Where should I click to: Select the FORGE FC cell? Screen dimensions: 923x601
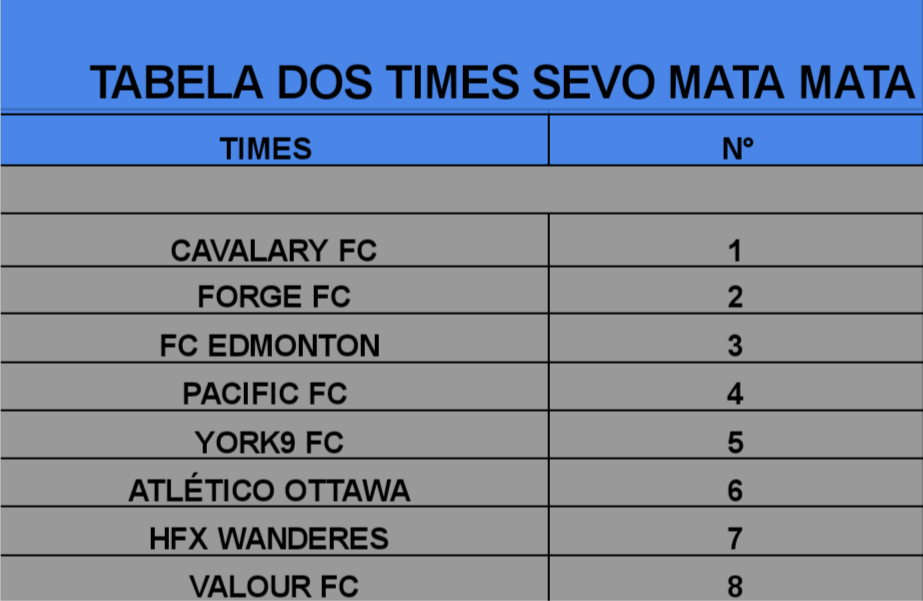click(x=273, y=297)
